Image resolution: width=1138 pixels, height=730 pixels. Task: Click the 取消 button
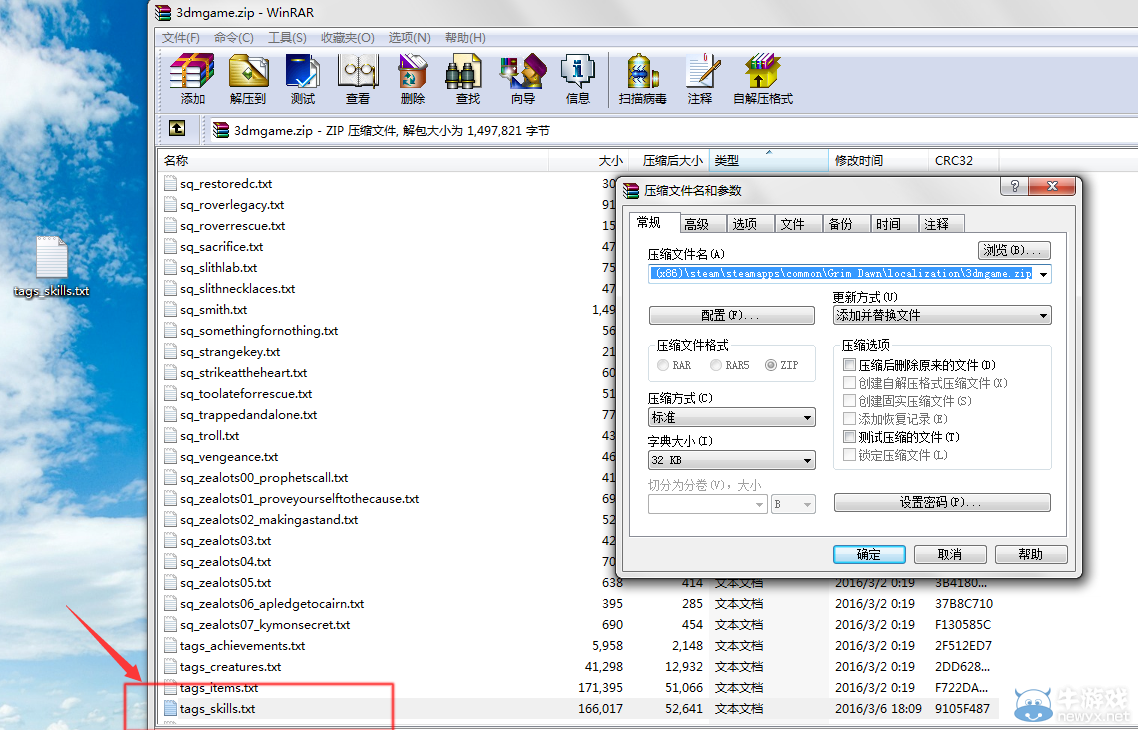point(950,554)
